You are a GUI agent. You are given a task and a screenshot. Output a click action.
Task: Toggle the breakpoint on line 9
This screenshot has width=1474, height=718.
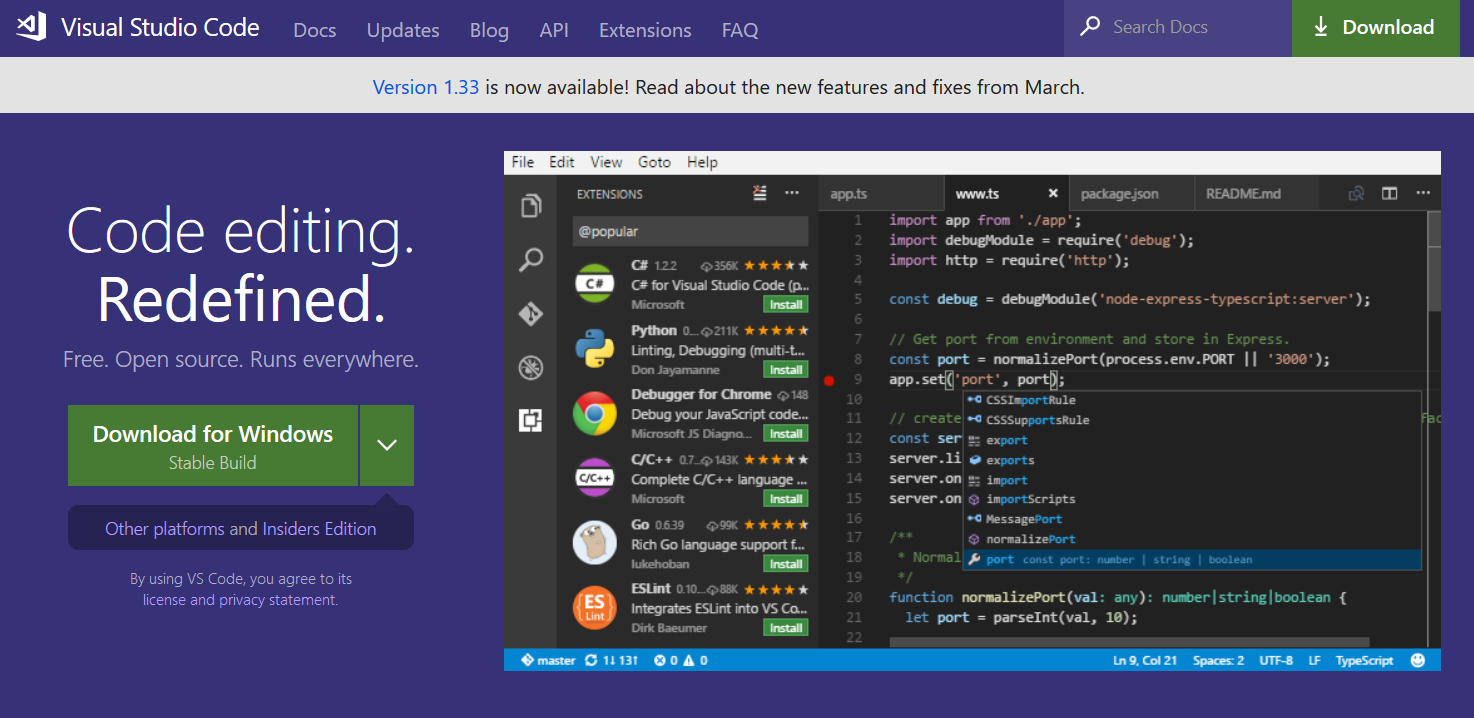tap(828, 380)
